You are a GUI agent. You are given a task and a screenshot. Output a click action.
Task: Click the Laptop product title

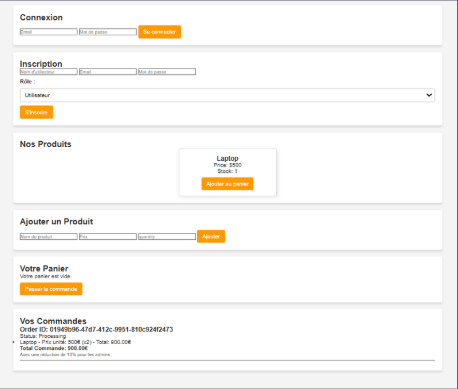click(227, 158)
